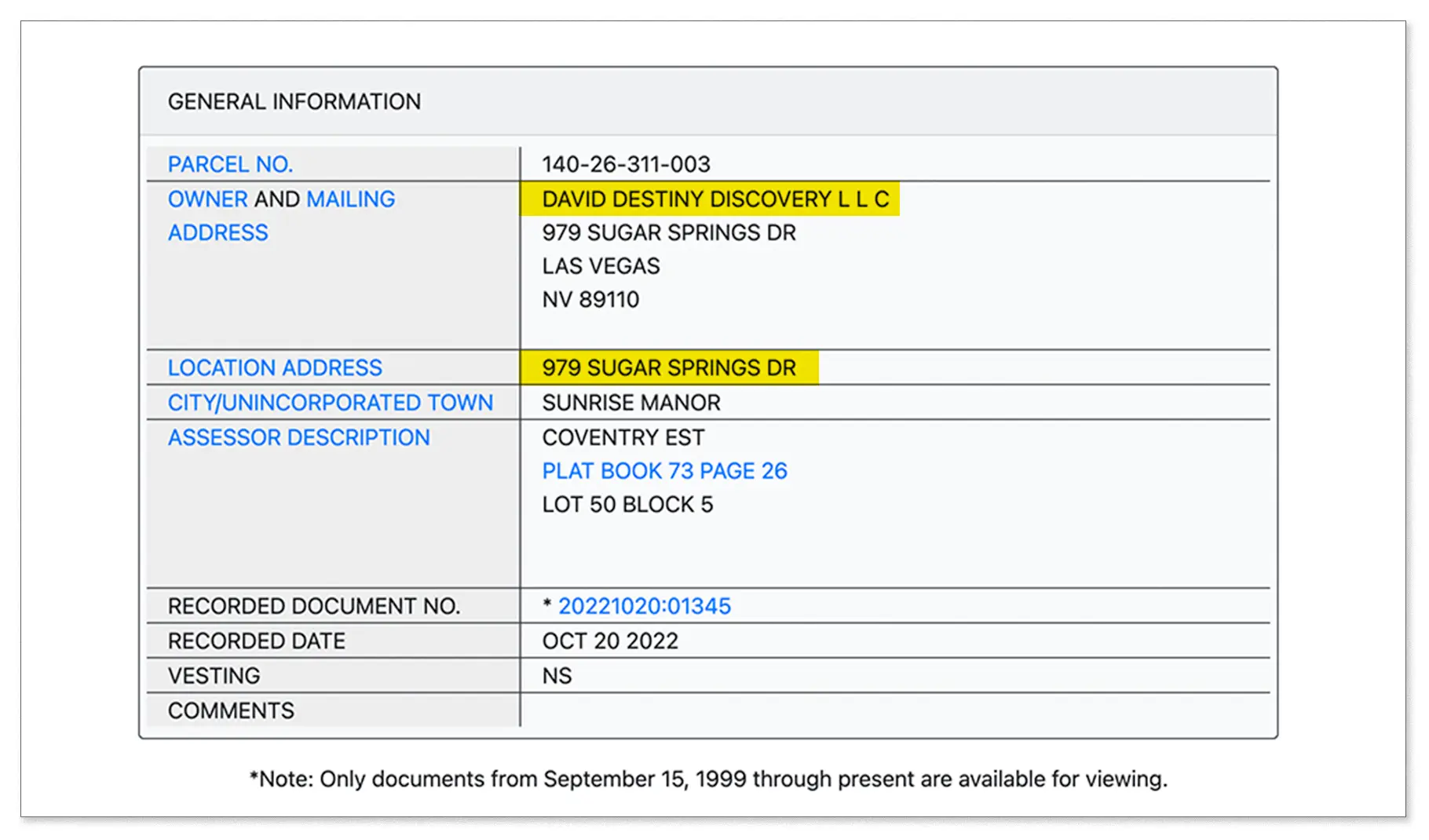Follow the CITY/UNINCORPORATED TOWN link
The image size is (1429, 840).
pos(330,403)
